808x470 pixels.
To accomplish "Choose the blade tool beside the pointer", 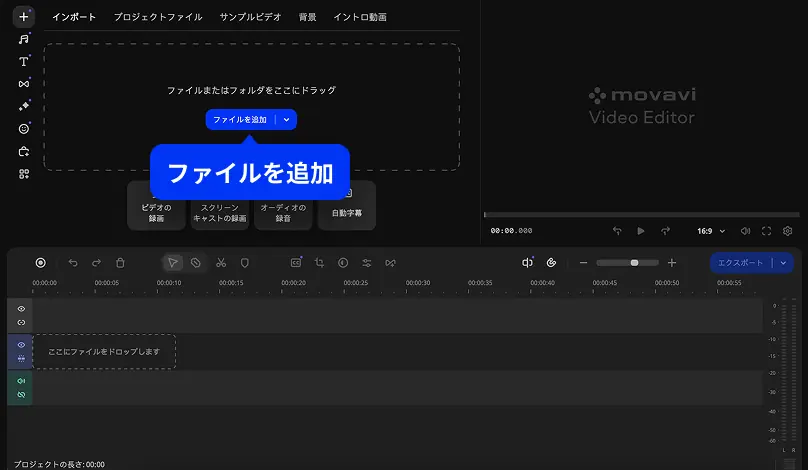I will [x=195, y=263].
